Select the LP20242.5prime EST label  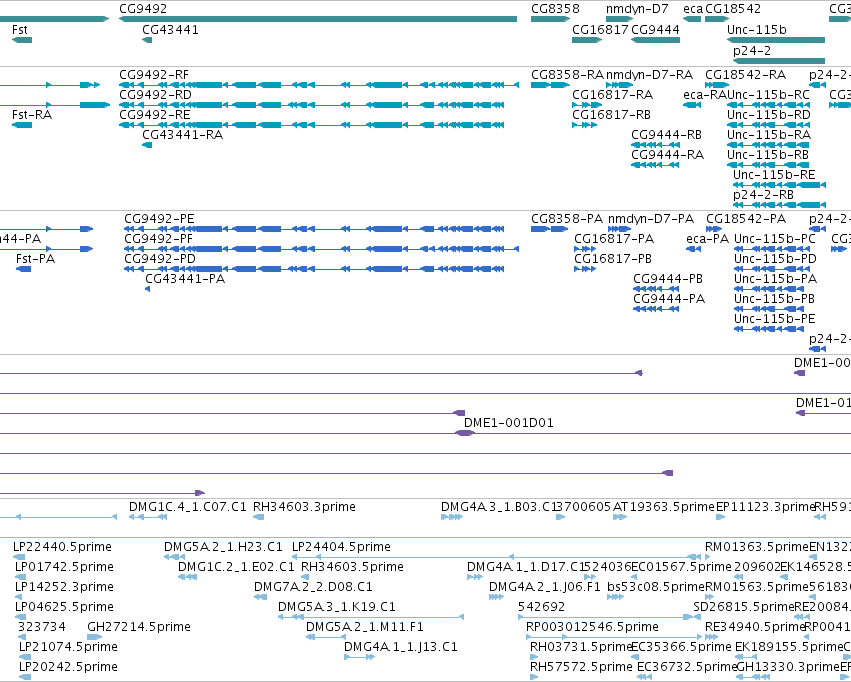point(68,667)
